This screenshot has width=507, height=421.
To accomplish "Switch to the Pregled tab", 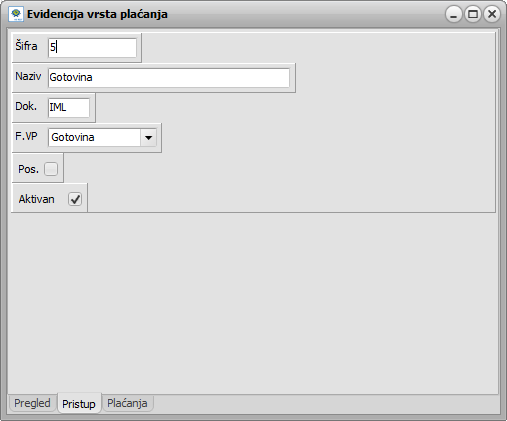I will pos(32,403).
